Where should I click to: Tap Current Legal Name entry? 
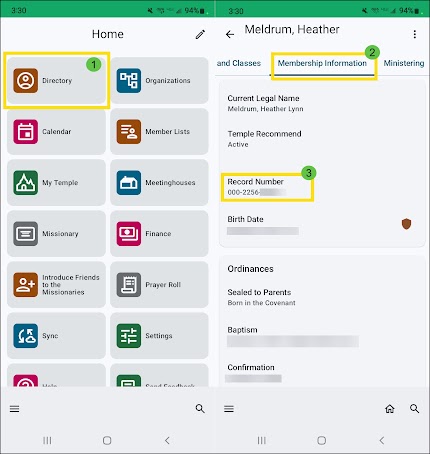pyautogui.click(x=265, y=103)
